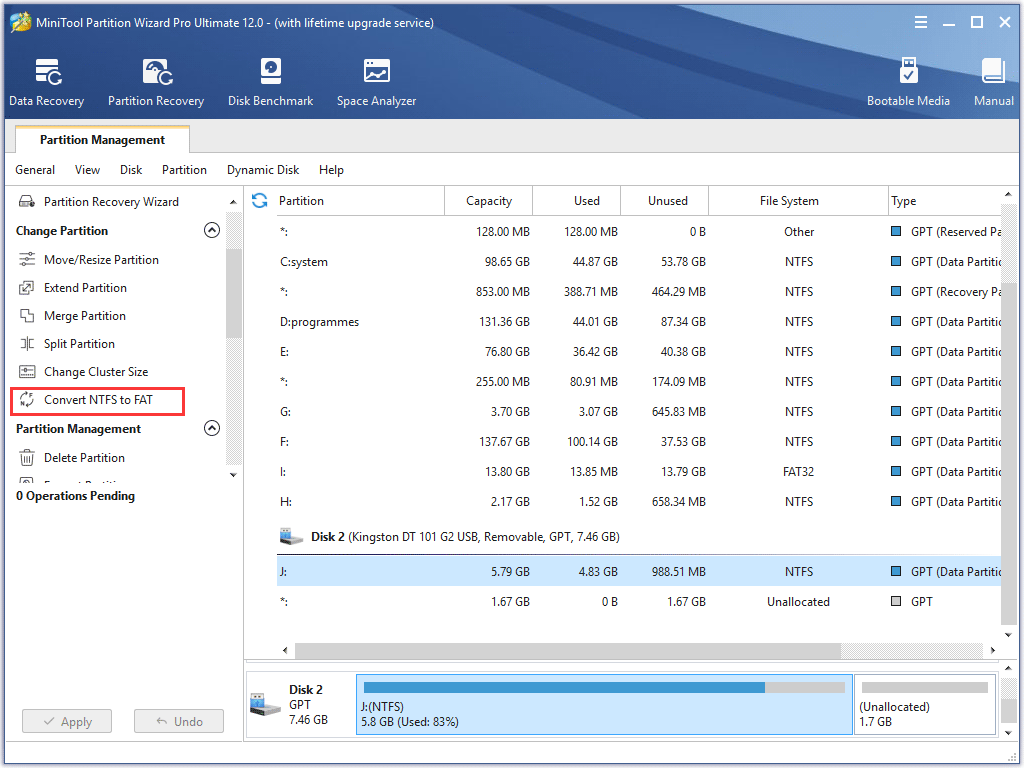Viewport: 1024px width, 768px height.
Task: Click the Disk 2 Kingston drive icon in the list
Action: click(x=291, y=537)
